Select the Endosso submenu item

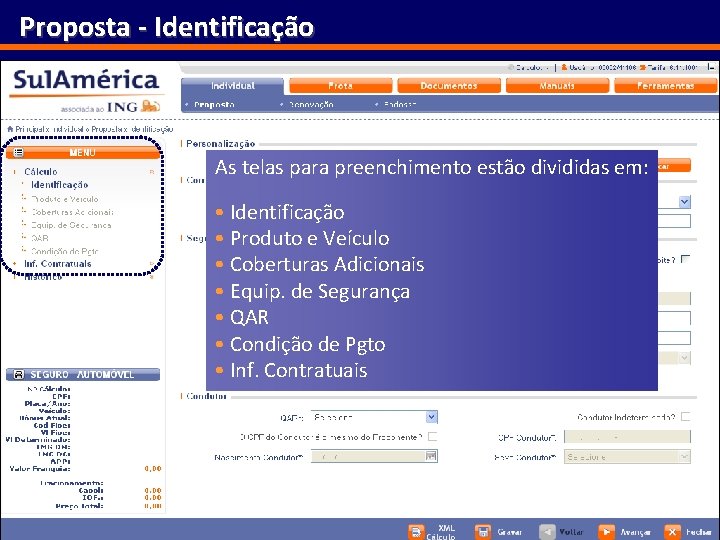pos(400,105)
